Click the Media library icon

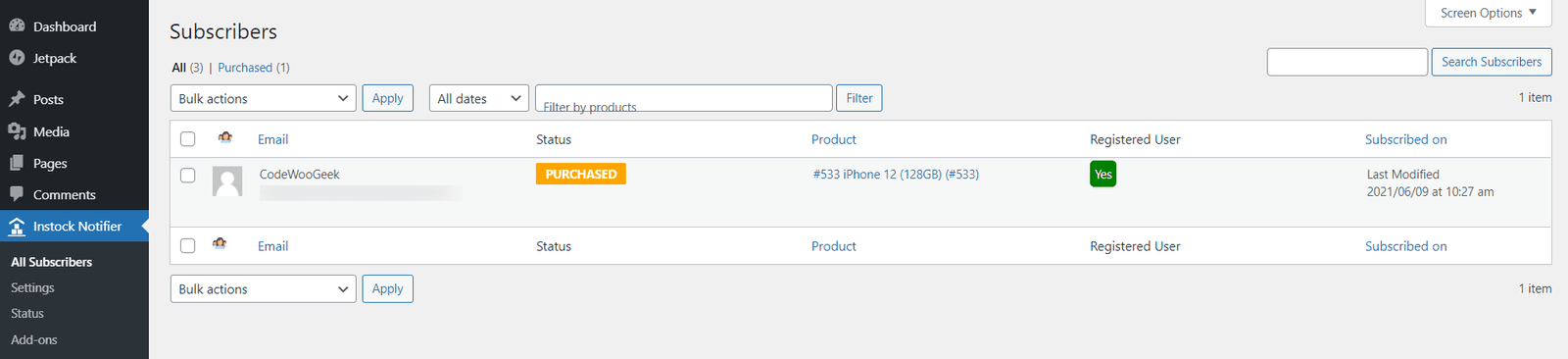(x=17, y=131)
